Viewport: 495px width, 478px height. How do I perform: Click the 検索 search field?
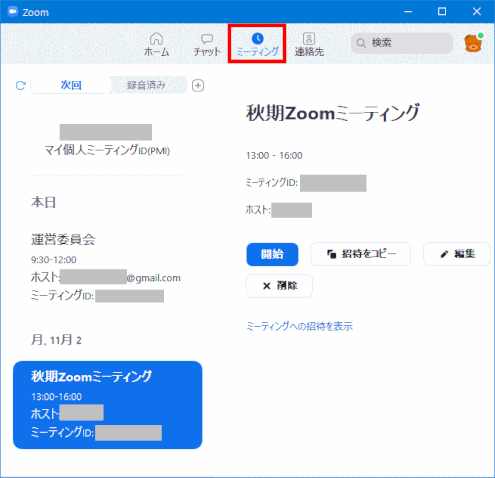click(x=402, y=43)
